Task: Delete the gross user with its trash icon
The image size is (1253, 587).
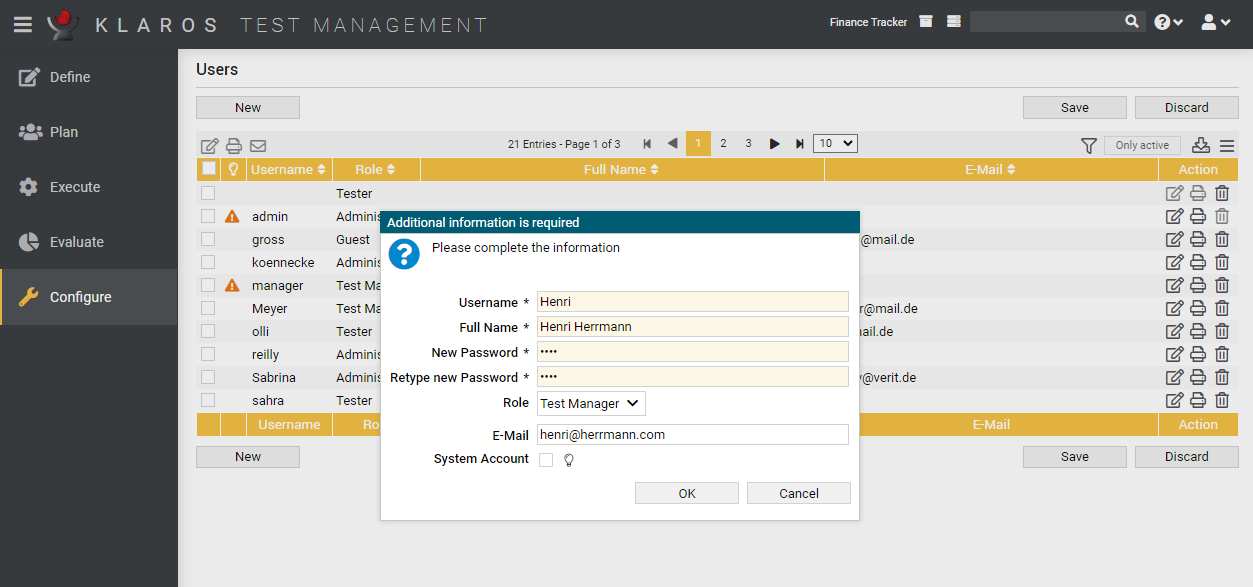Action: tap(1221, 238)
